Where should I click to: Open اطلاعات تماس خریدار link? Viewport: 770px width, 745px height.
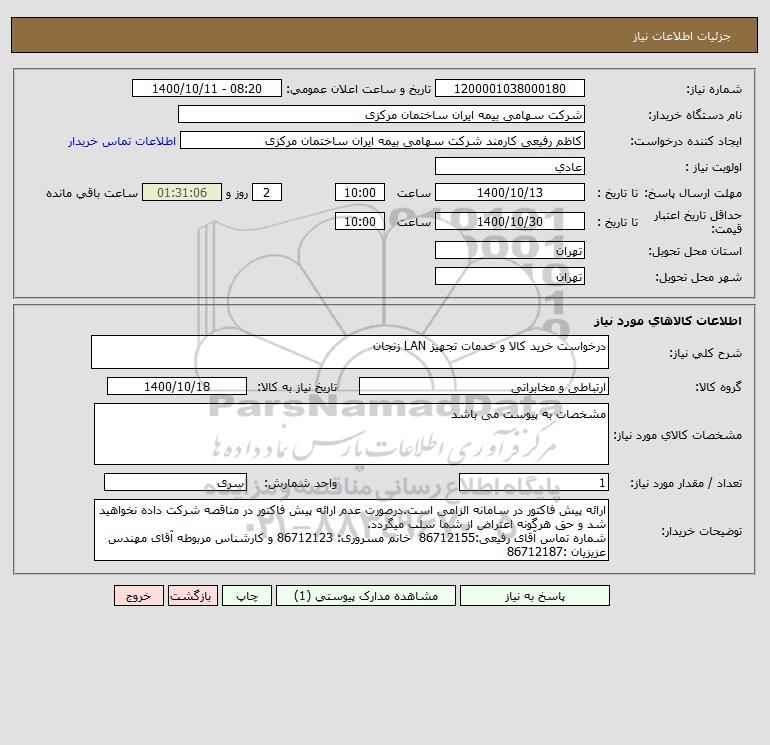[x=122, y=141]
